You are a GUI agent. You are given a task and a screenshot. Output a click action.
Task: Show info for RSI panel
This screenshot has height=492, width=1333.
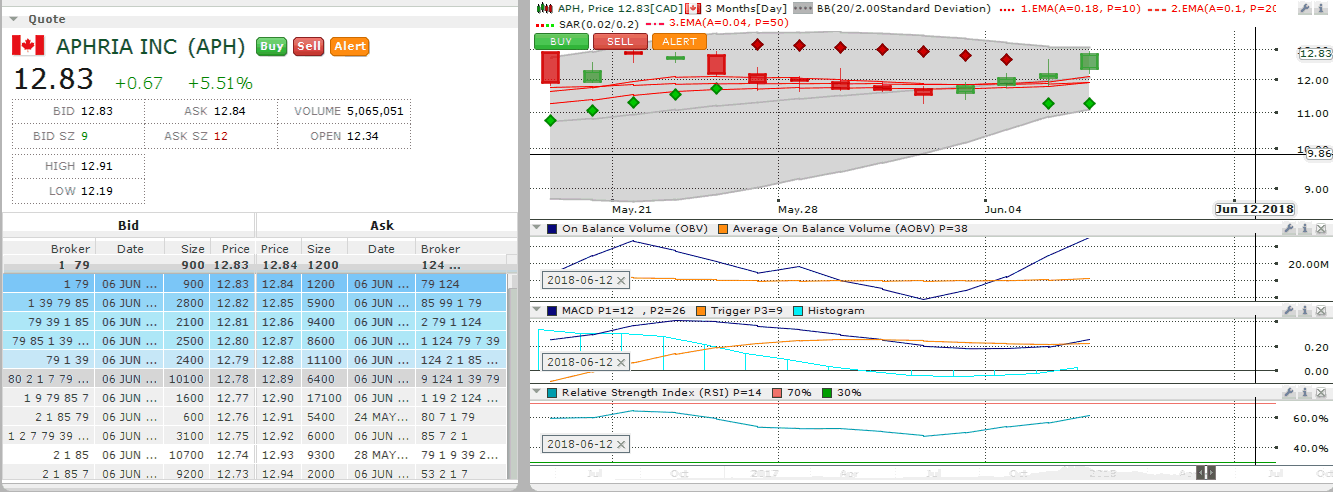(1304, 393)
